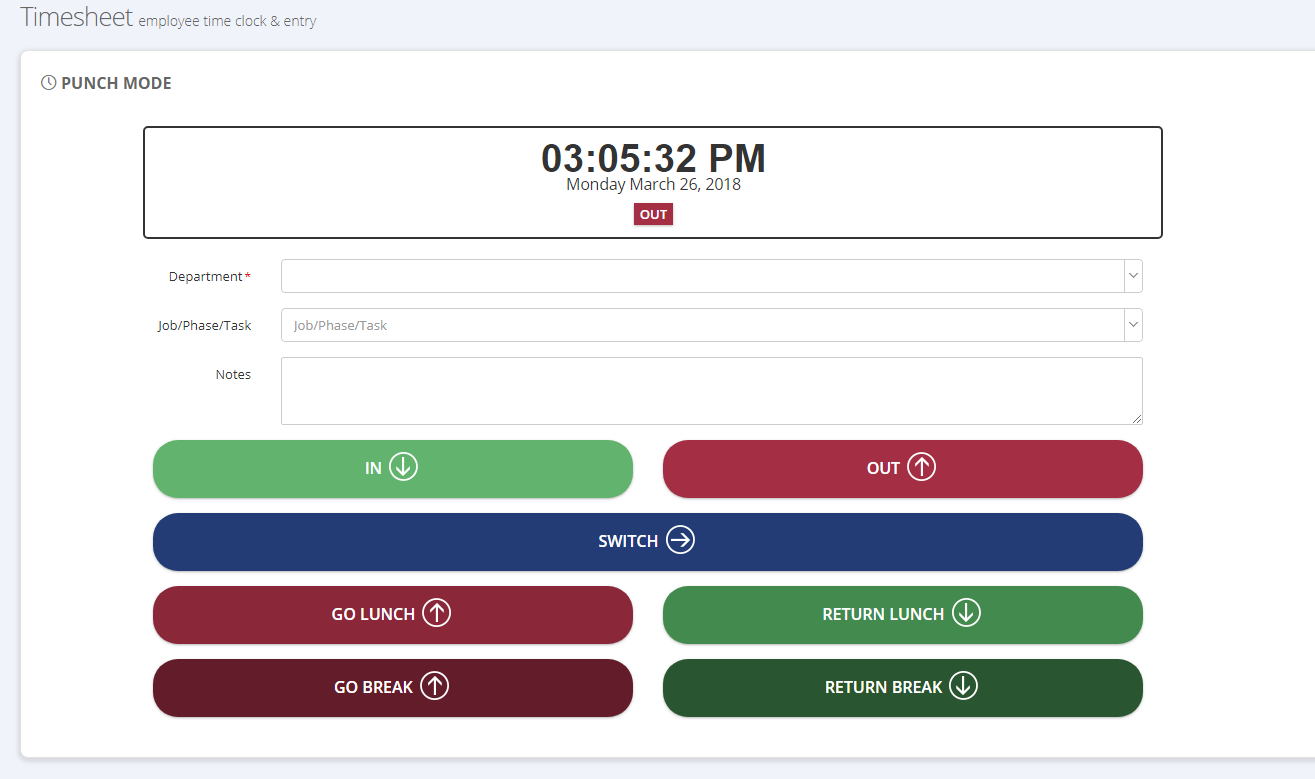The height and width of the screenshot is (779, 1315).
Task: Hit the down-arrow icon beside RETURN BREAK
Action: pos(963,686)
